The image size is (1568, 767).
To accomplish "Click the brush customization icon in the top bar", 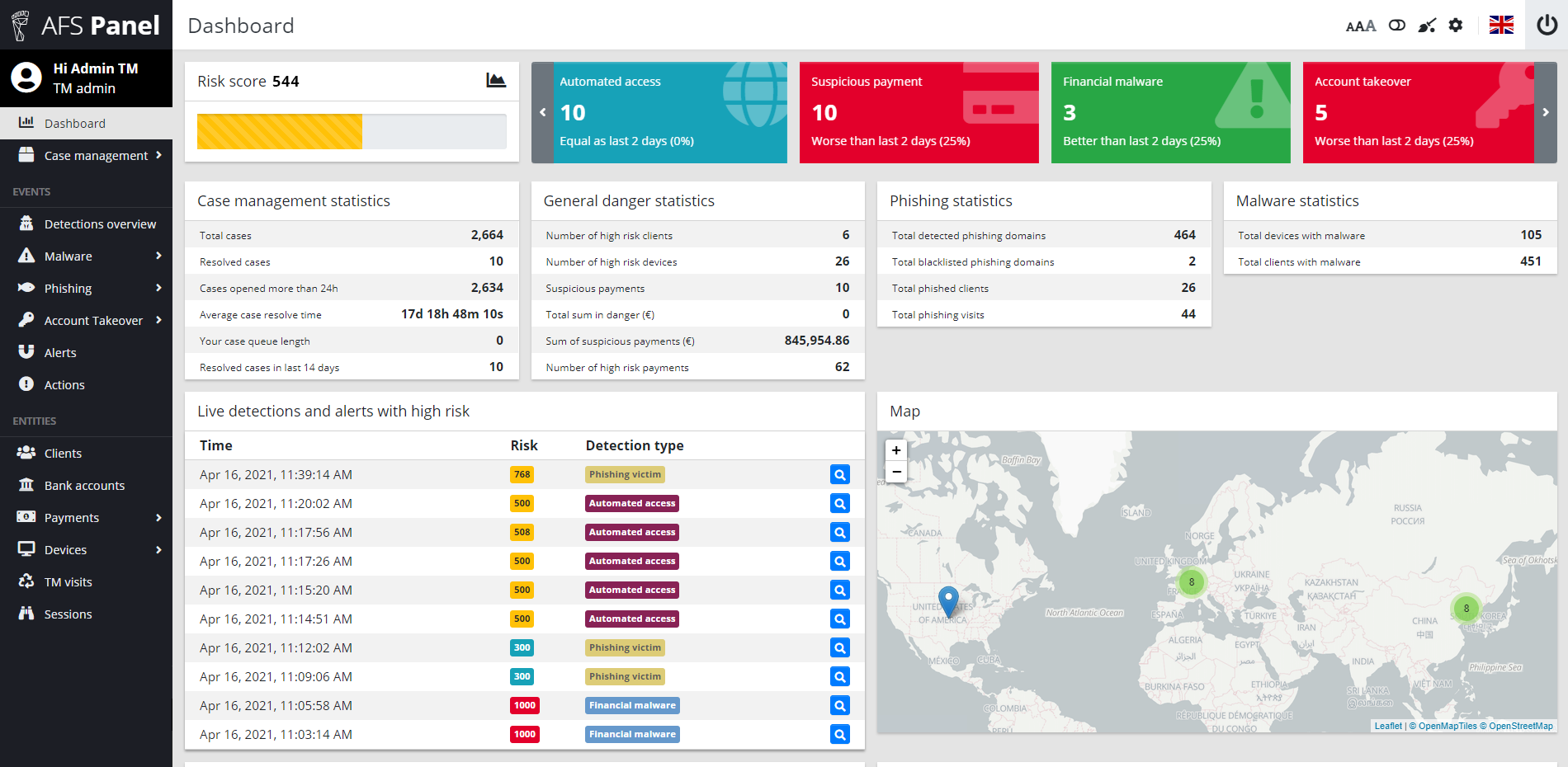I will 1426,25.
